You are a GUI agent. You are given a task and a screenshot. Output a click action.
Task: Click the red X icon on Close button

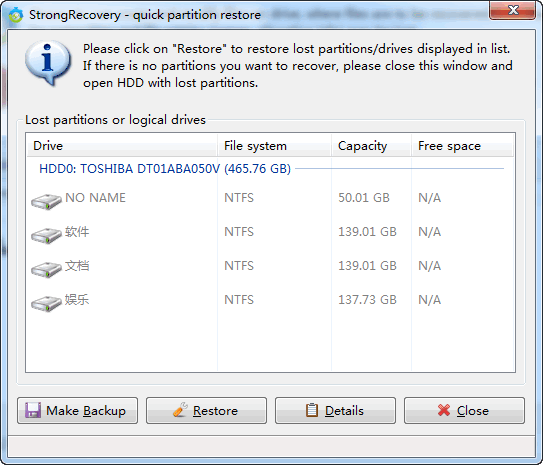coord(444,410)
